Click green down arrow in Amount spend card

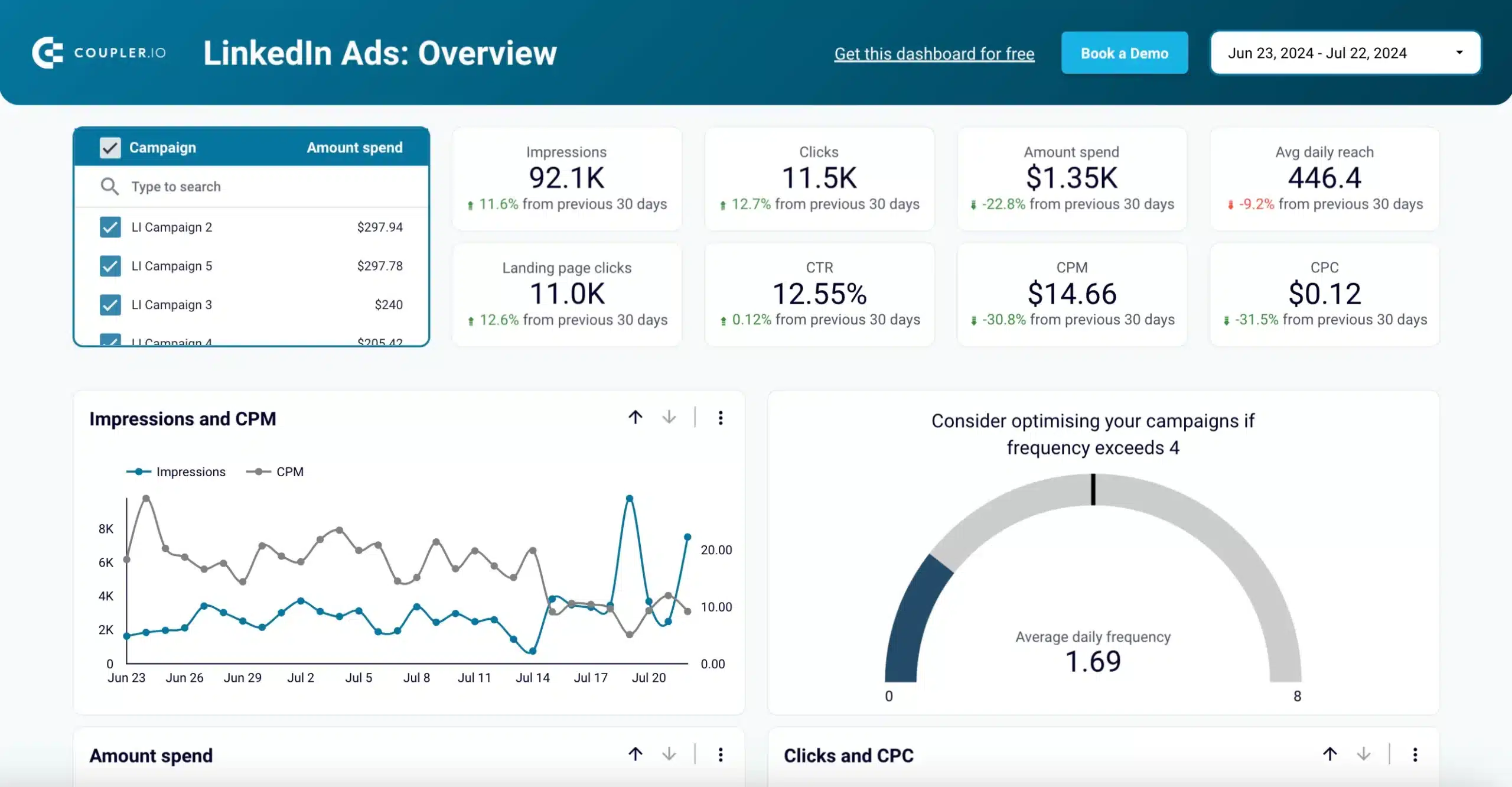973,205
